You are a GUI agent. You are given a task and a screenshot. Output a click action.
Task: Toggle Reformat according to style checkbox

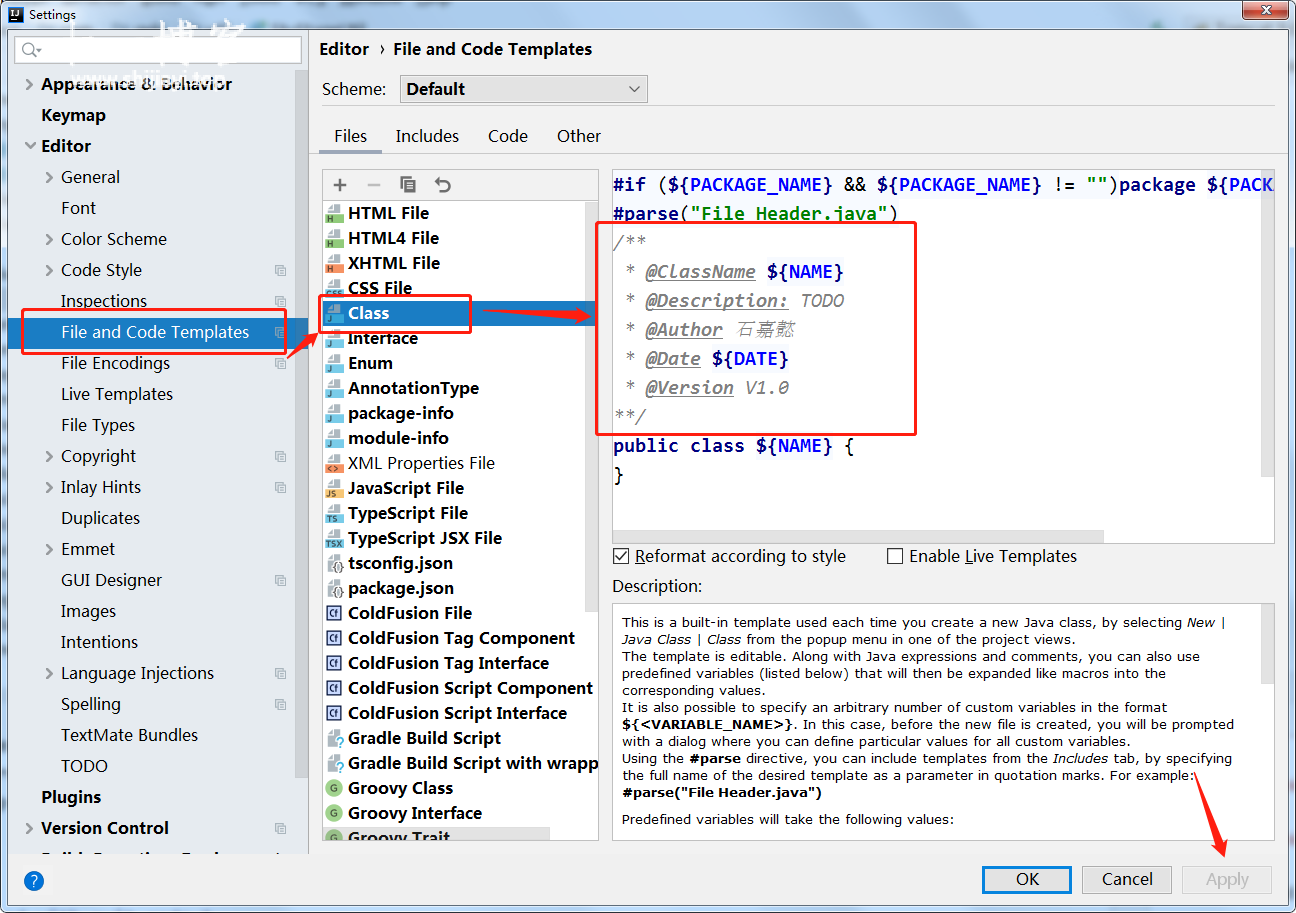click(621, 556)
